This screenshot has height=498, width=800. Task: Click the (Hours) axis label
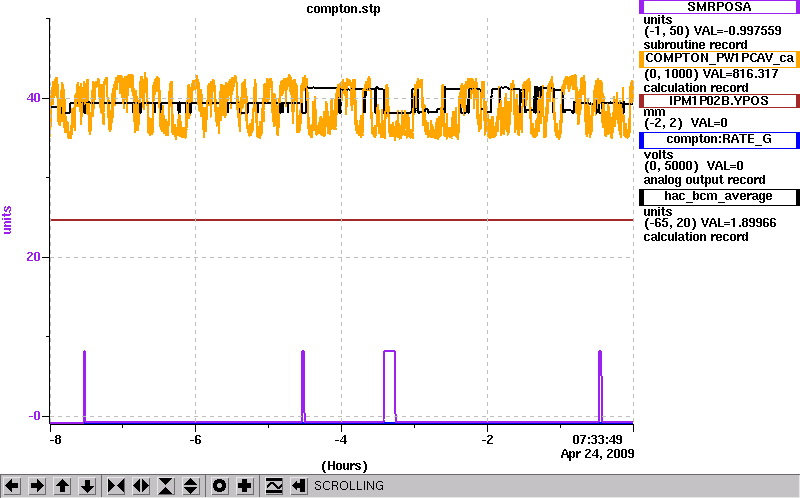(x=344, y=466)
